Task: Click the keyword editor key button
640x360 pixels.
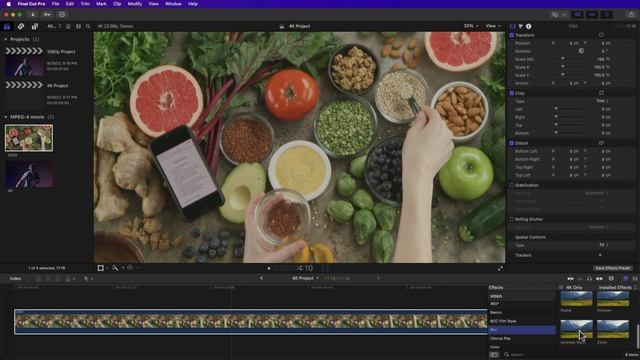Action: pyautogui.click(x=47, y=14)
